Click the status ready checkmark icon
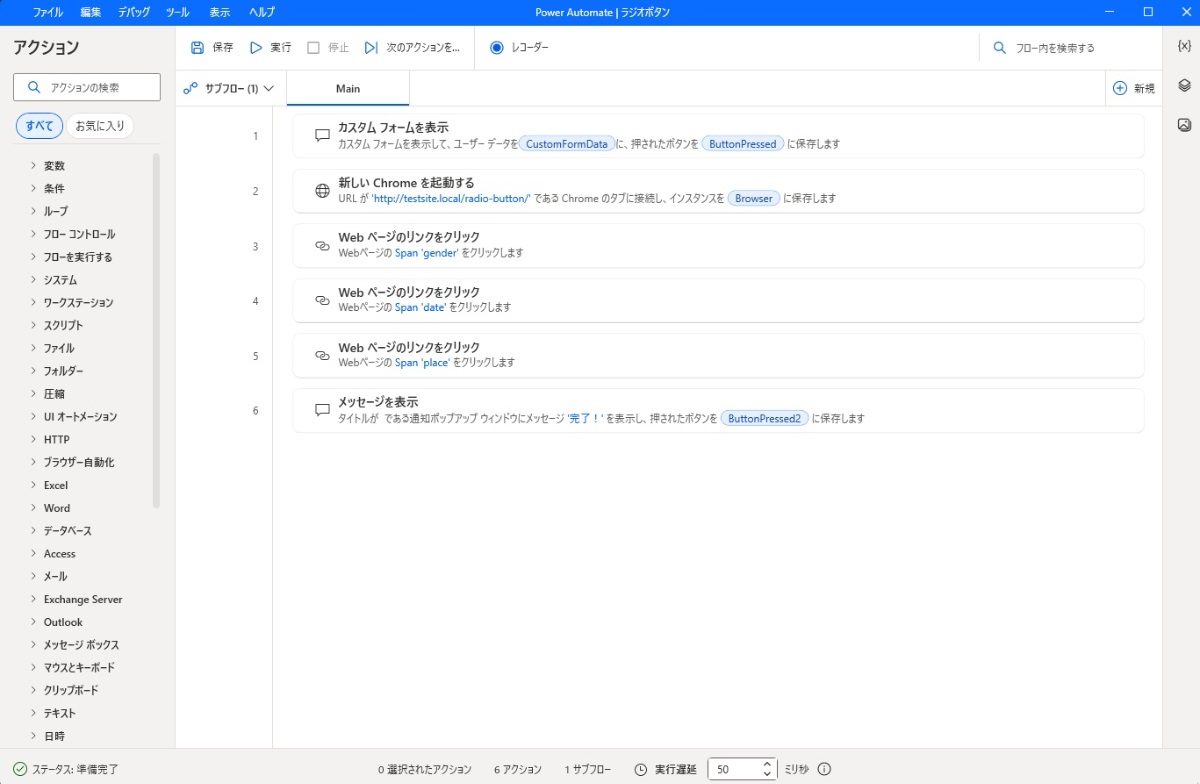 click(20, 769)
